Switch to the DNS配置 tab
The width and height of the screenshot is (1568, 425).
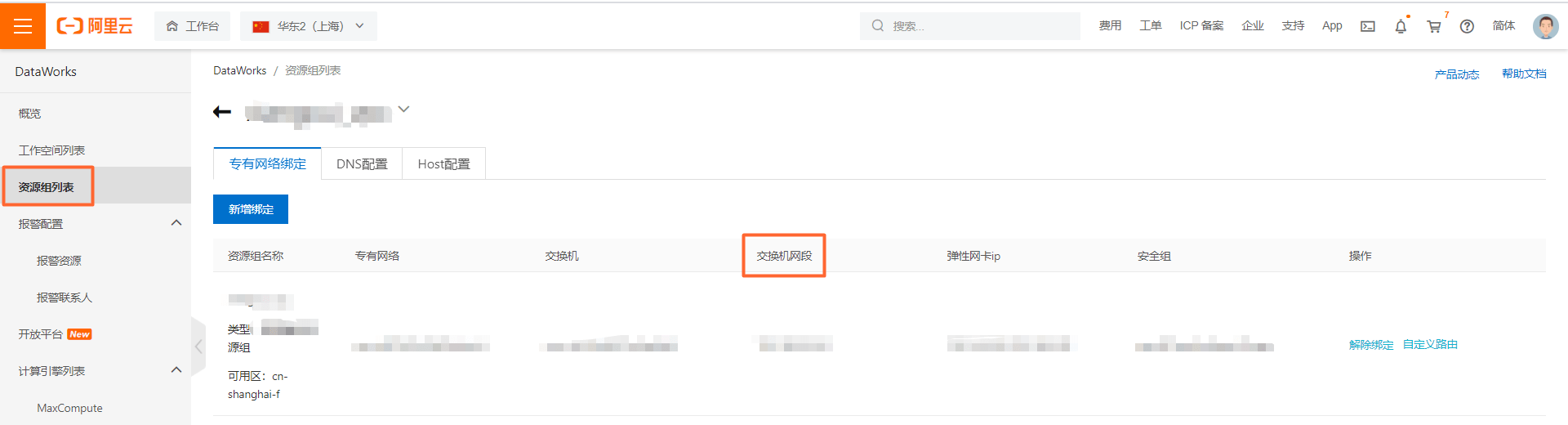coord(362,163)
